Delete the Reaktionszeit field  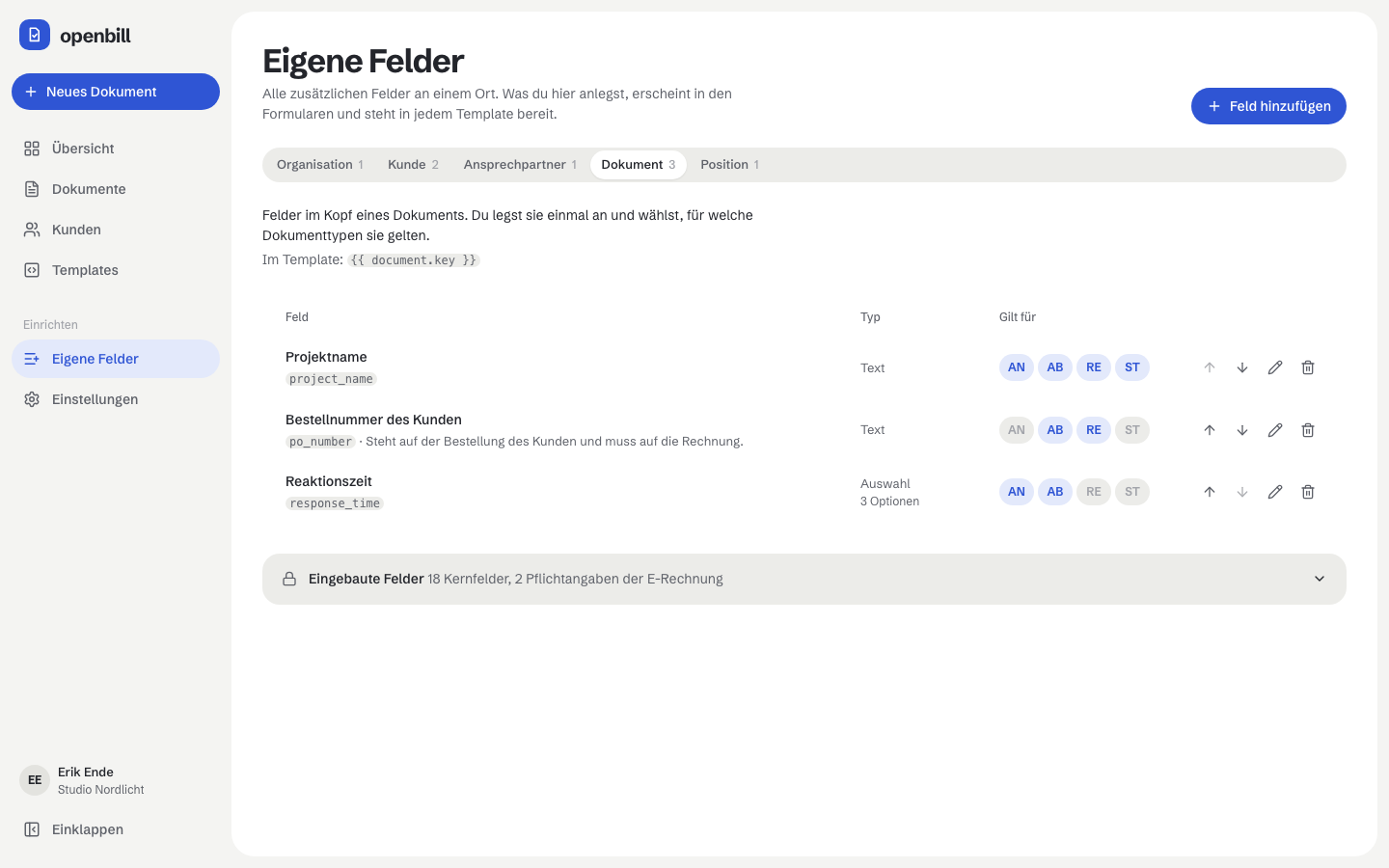pos(1308,492)
